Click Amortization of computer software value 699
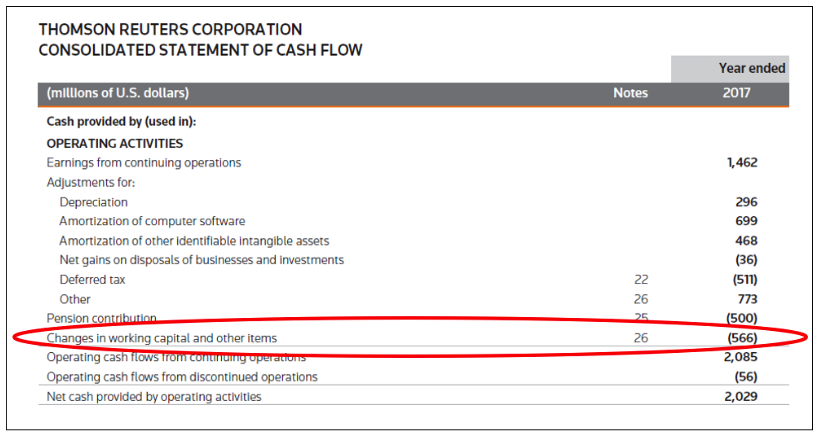 click(x=746, y=221)
